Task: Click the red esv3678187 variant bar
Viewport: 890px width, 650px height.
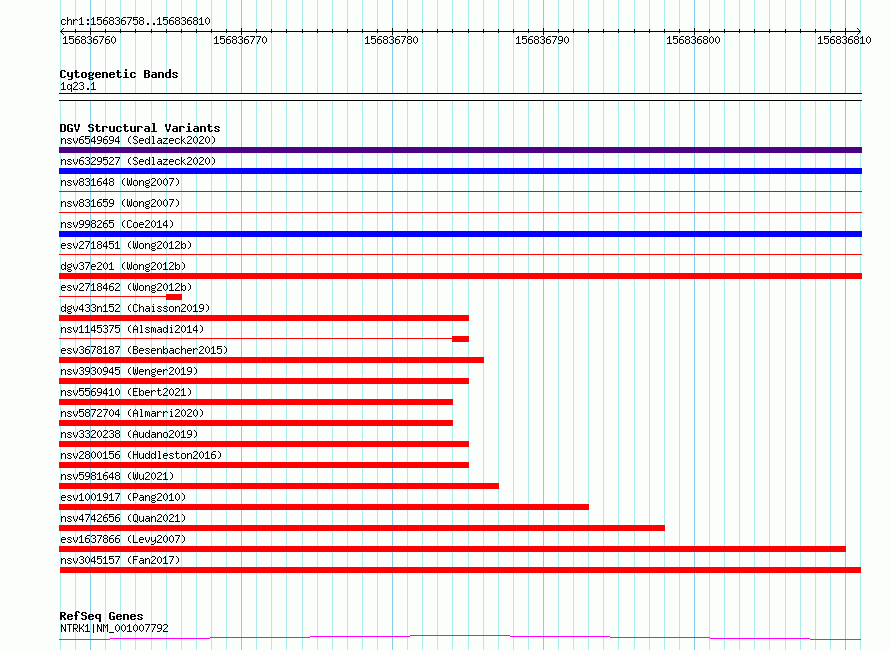Action: pyautogui.click(x=271, y=360)
